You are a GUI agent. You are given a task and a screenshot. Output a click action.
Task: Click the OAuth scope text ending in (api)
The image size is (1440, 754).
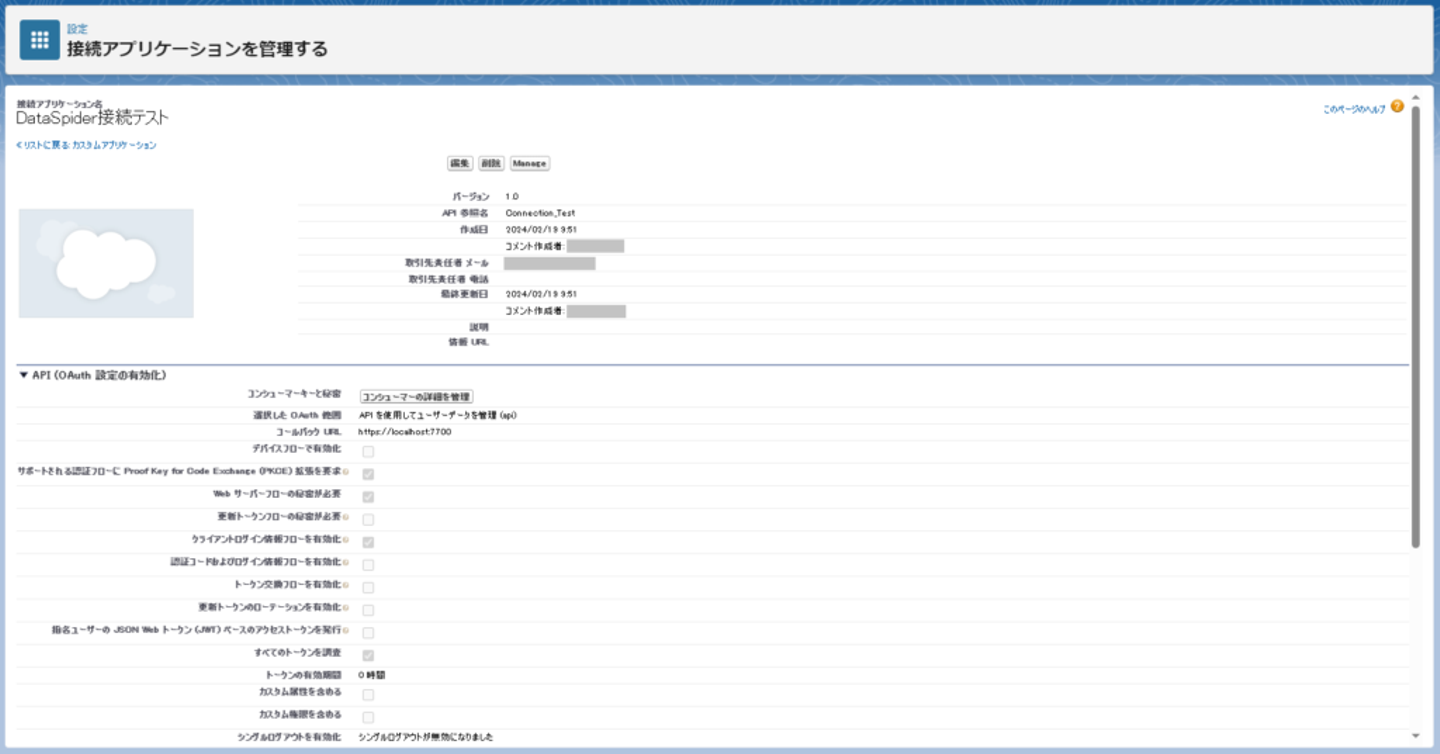437,414
